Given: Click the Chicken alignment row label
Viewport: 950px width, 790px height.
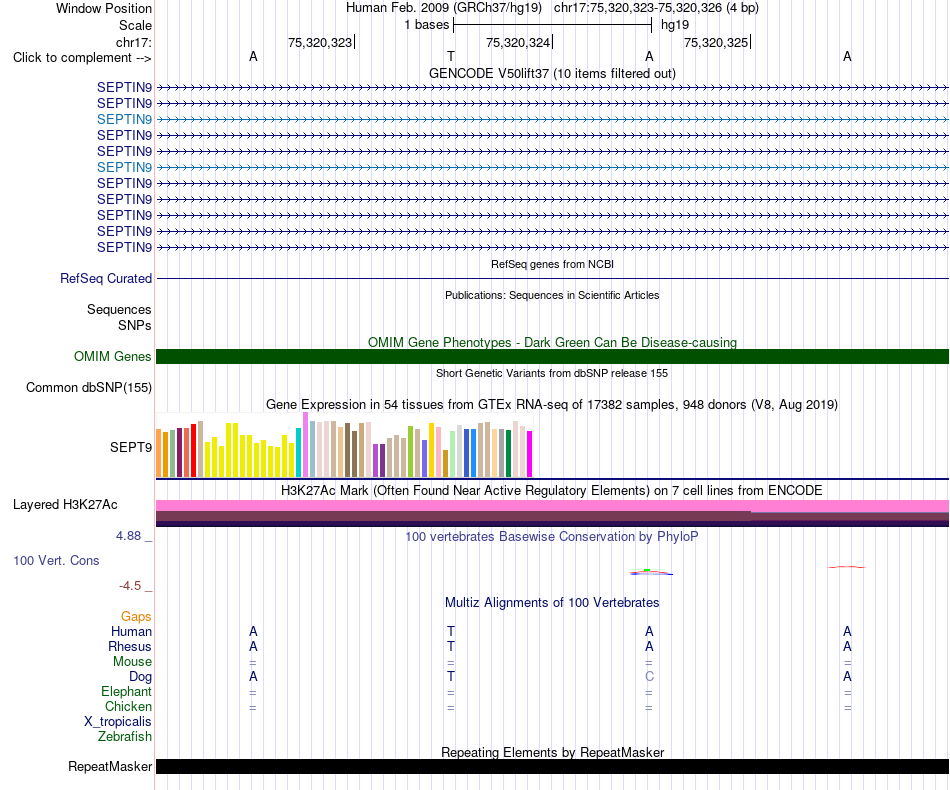Looking at the screenshot, I should (128, 706).
